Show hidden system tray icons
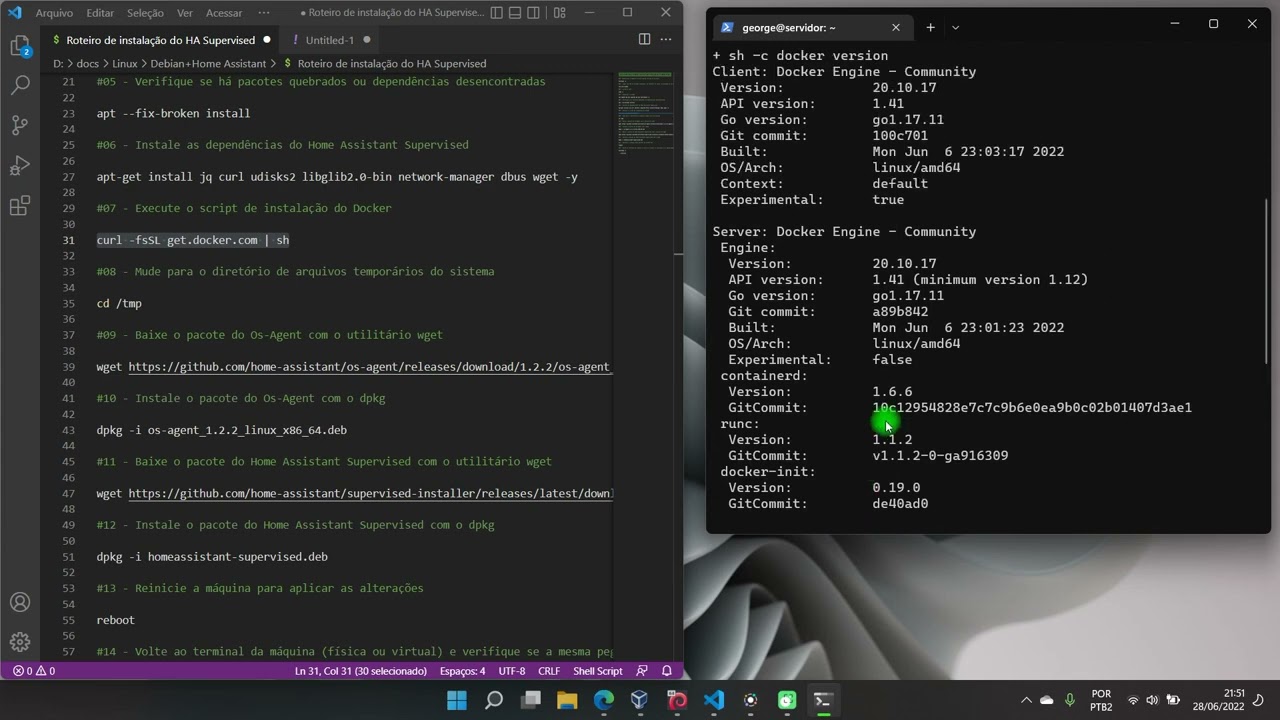Screen dimensions: 1280x720 (1026, 700)
